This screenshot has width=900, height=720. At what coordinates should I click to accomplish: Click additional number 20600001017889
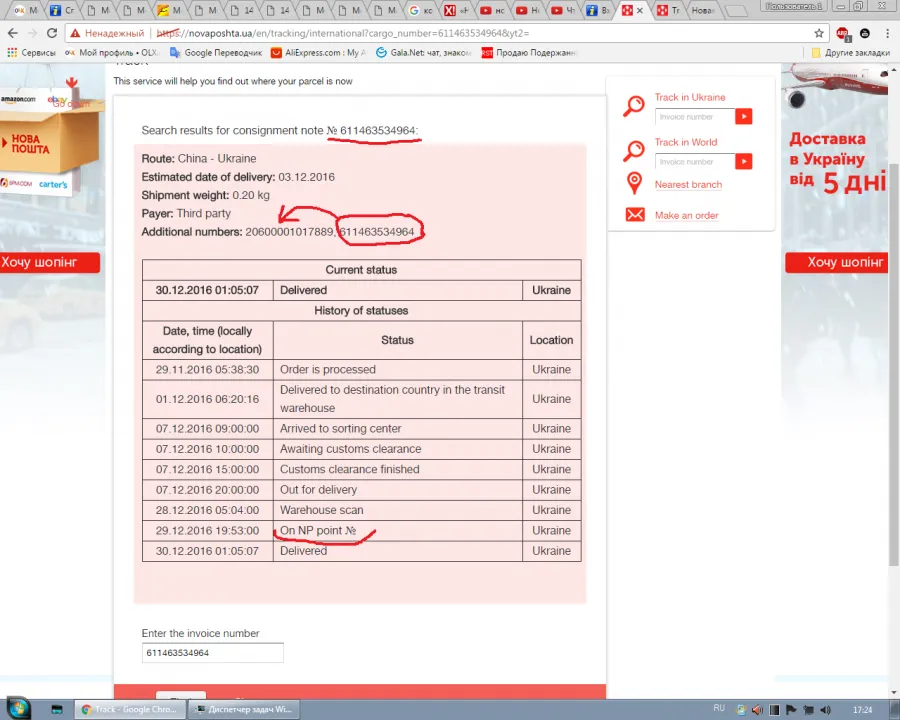pyautogui.click(x=290, y=232)
